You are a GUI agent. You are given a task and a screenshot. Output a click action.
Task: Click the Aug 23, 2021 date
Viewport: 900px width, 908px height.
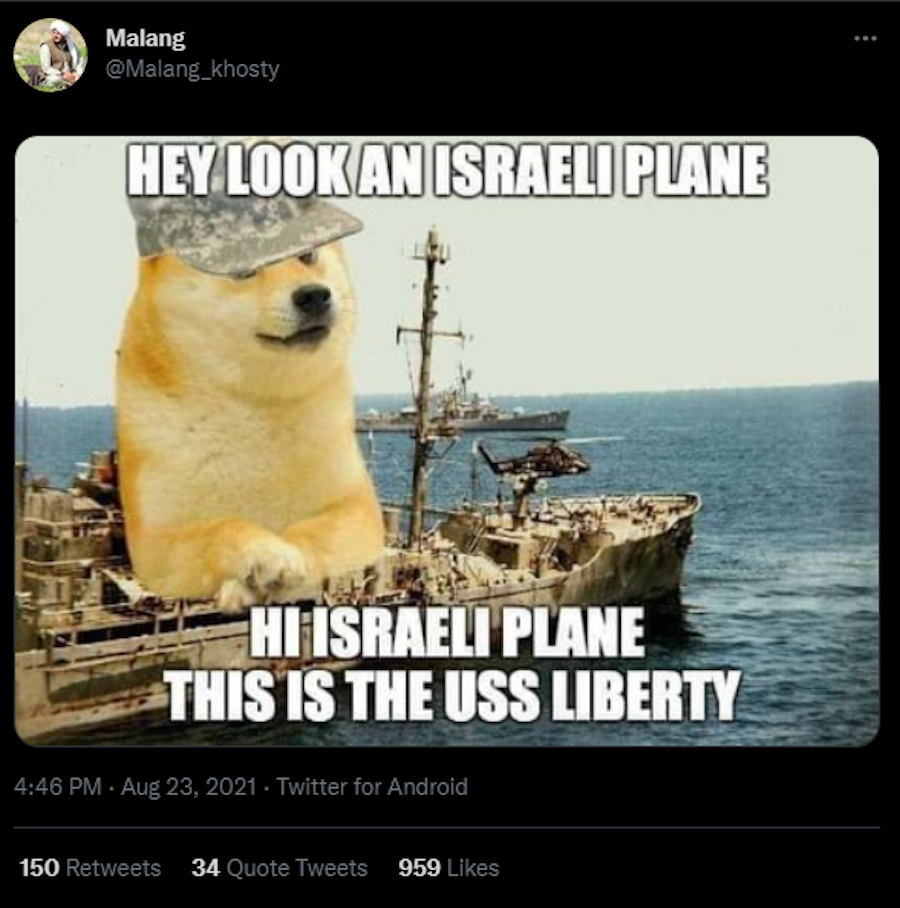tap(189, 787)
